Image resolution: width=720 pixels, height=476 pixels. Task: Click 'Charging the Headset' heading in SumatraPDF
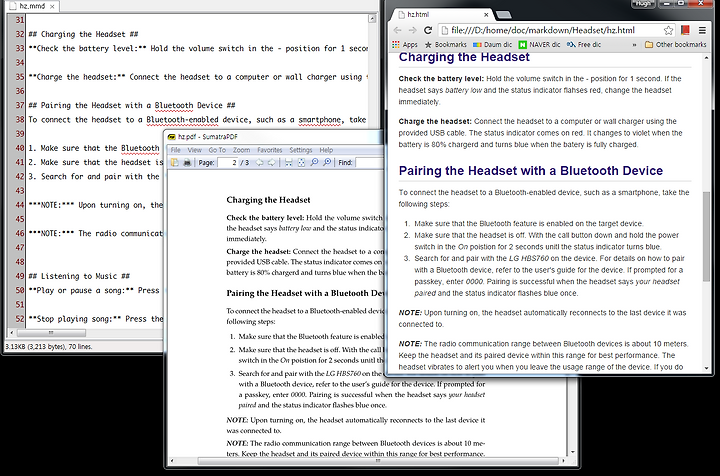(268, 200)
